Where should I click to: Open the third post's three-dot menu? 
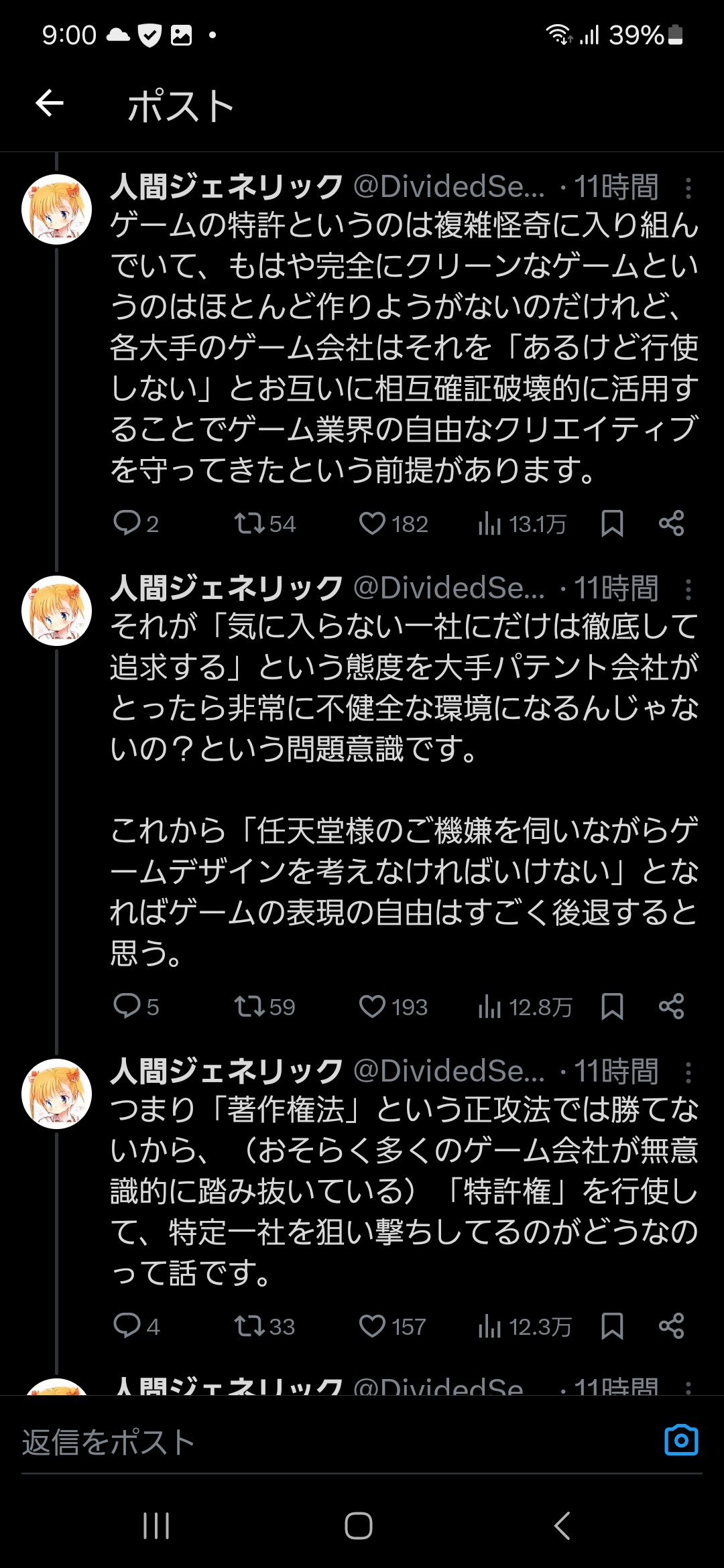click(688, 1072)
